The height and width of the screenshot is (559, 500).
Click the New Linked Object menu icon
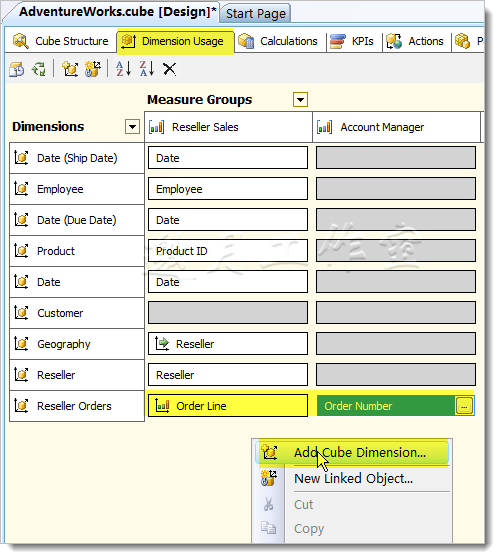(x=269, y=478)
